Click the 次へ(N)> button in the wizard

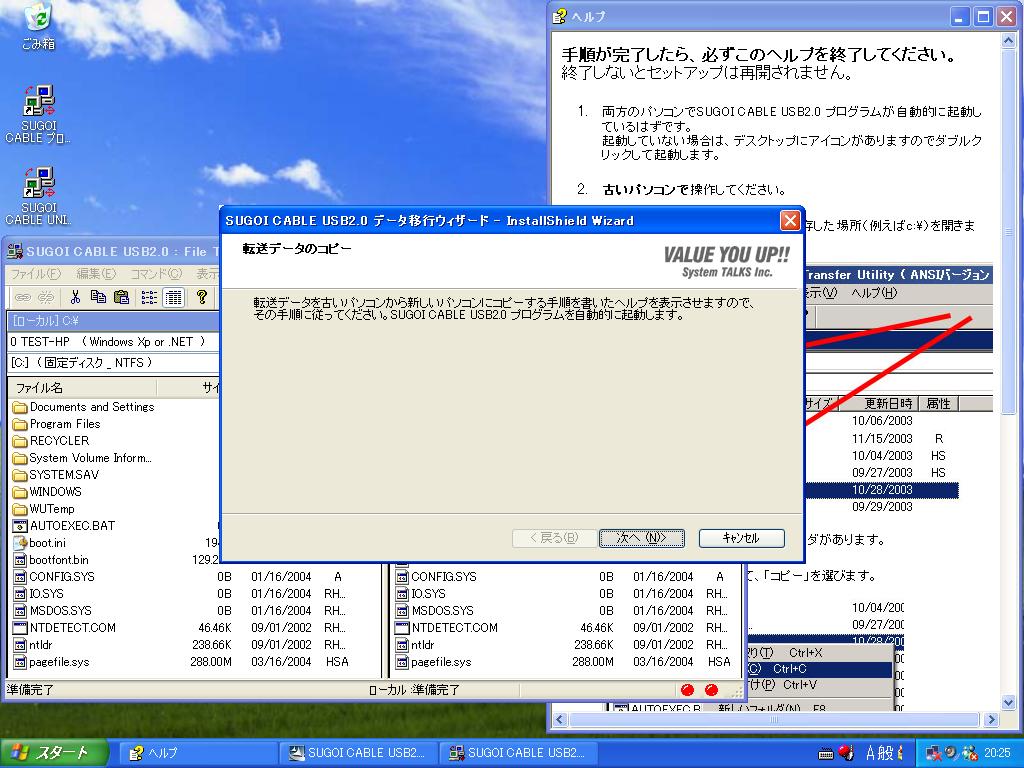pyautogui.click(x=642, y=538)
